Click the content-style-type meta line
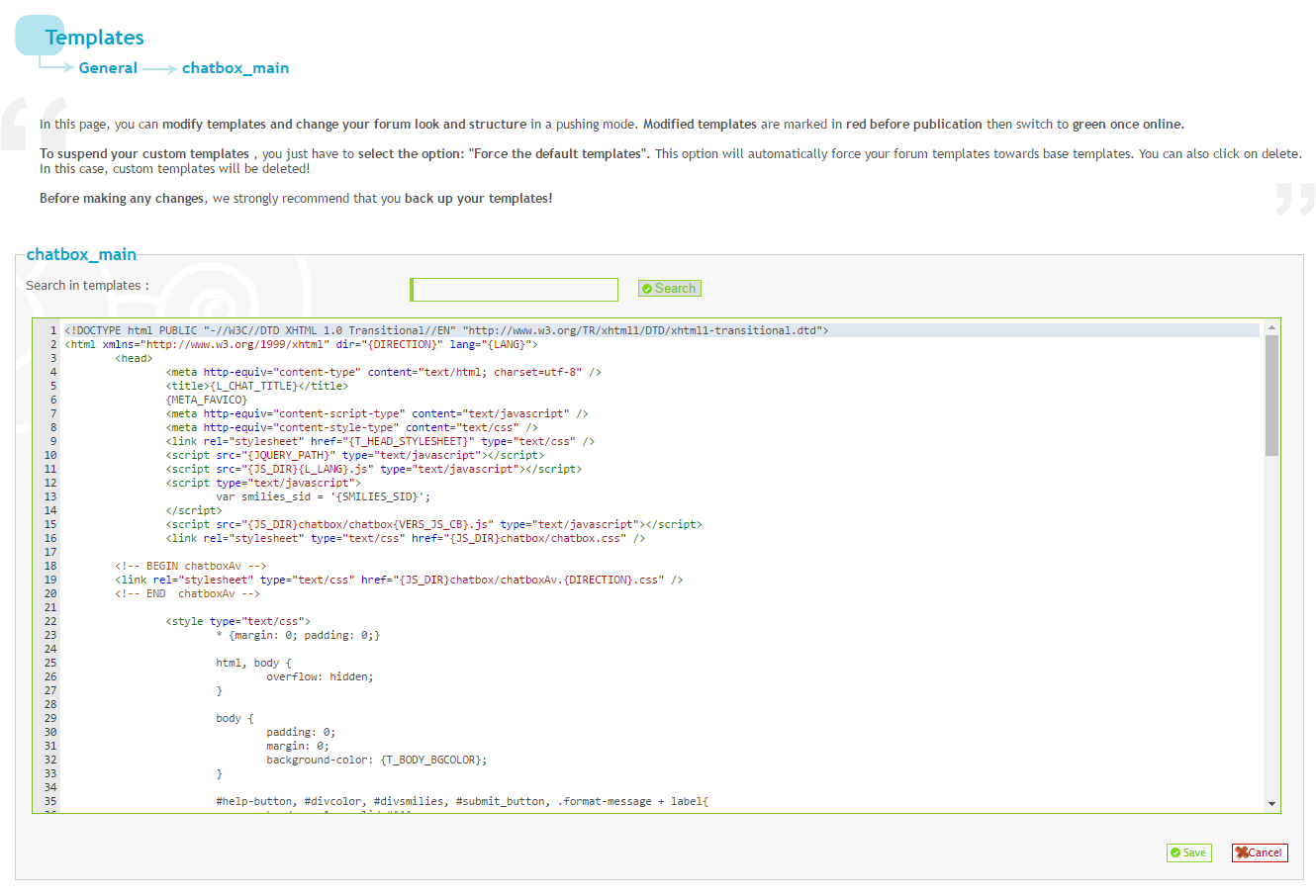Viewport: 1316px width, 896px height. click(x=351, y=427)
